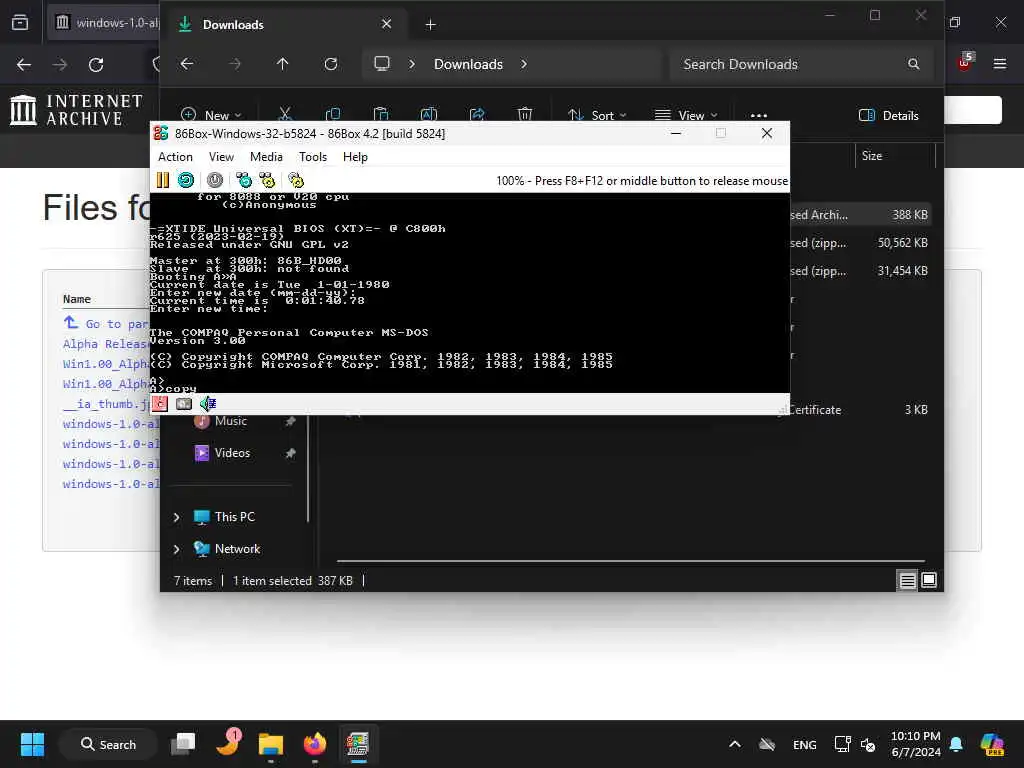This screenshot has height=768, width=1024.
Task: Click Downloads breadcrumb in address bar
Action: point(468,64)
